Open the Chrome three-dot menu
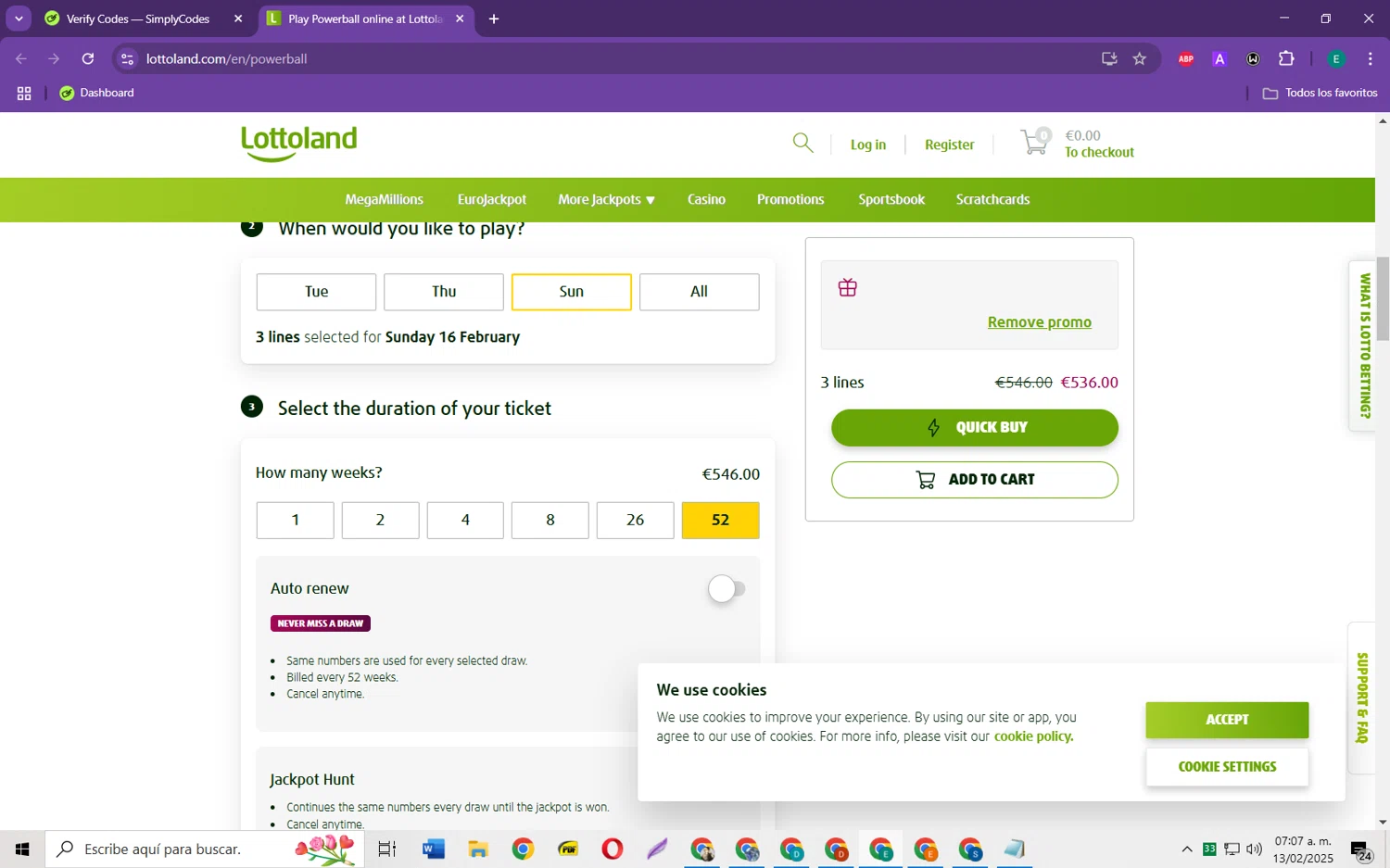 [x=1370, y=58]
